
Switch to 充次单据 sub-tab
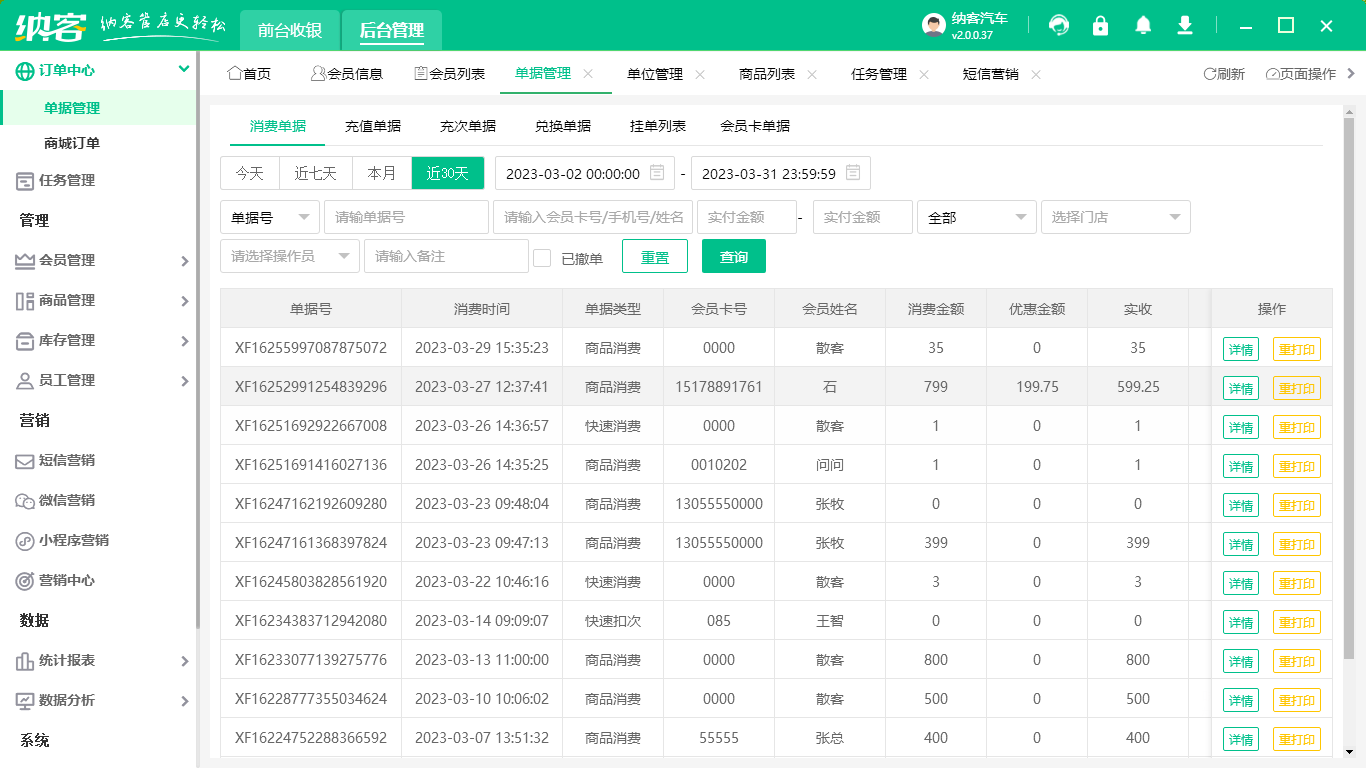468,126
